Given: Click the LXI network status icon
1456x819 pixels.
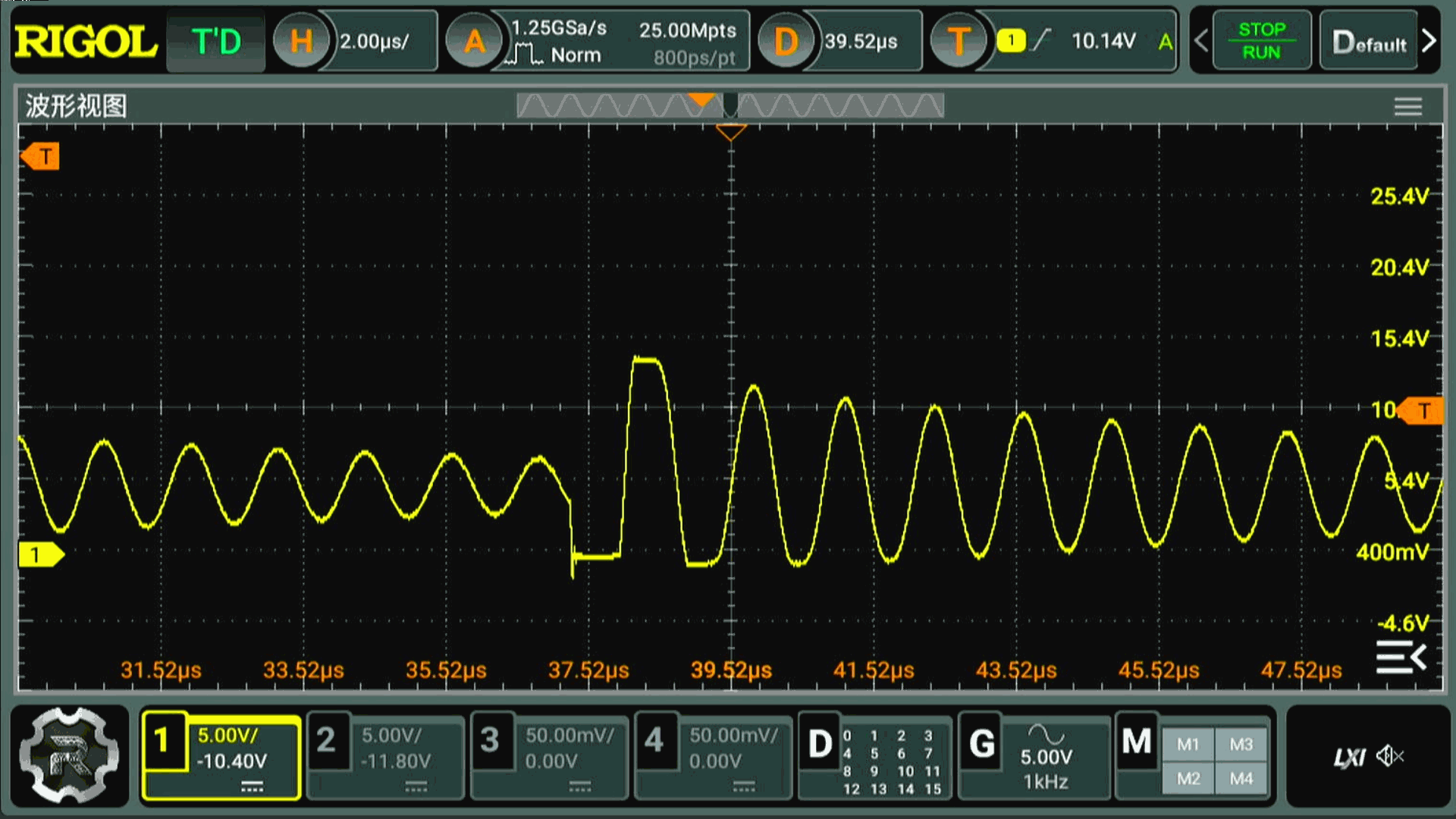Looking at the screenshot, I should tap(1349, 757).
